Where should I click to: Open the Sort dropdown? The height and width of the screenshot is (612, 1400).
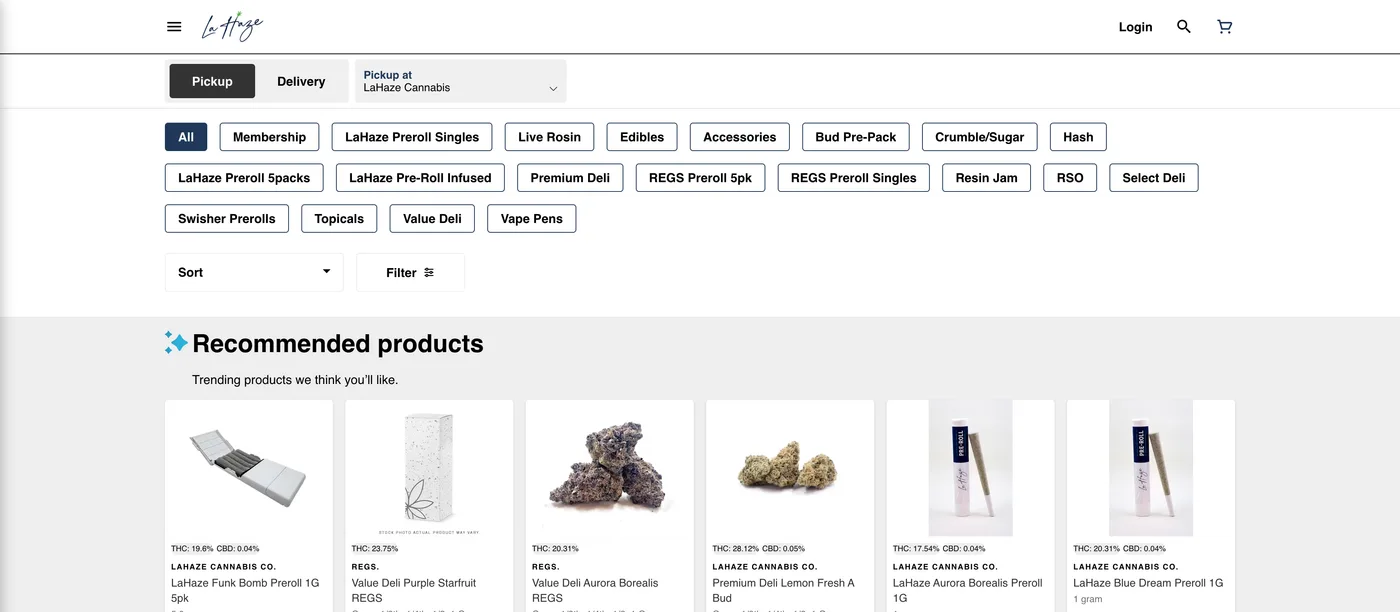point(254,272)
